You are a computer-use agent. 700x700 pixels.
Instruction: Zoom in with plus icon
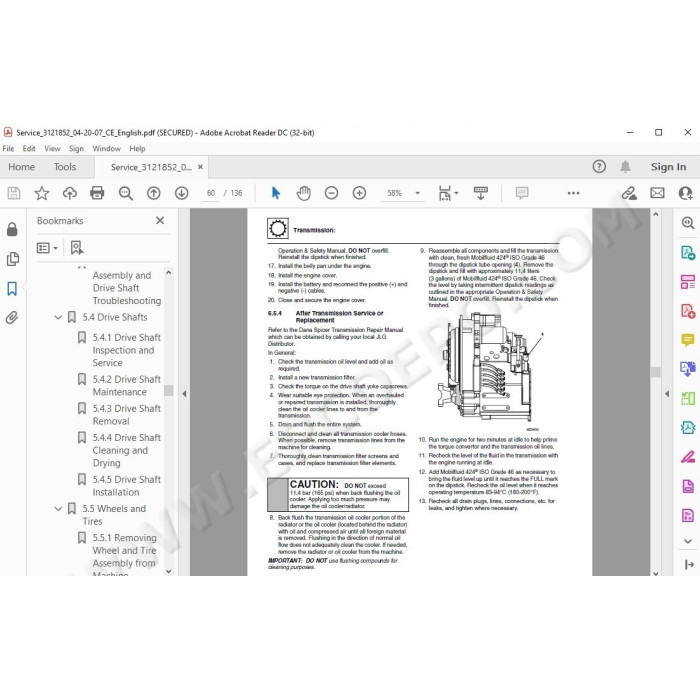[359, 193]
